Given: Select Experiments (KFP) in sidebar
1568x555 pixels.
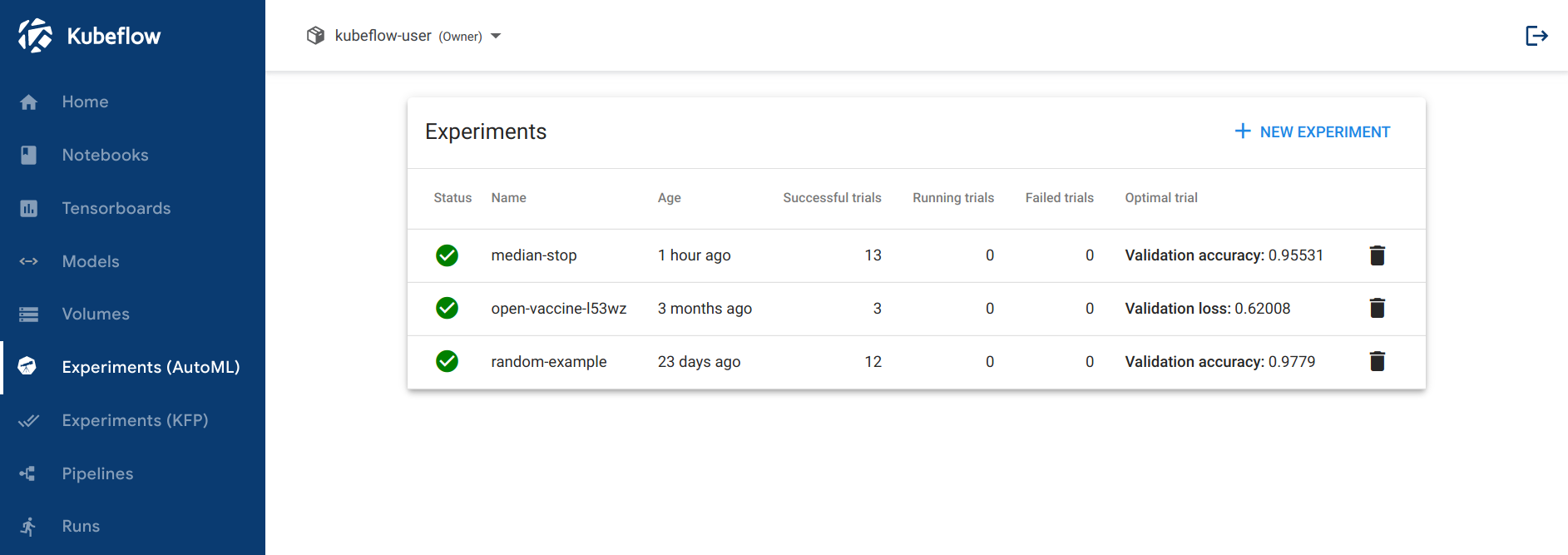Looking at the screenshot, I should point(135,421).
